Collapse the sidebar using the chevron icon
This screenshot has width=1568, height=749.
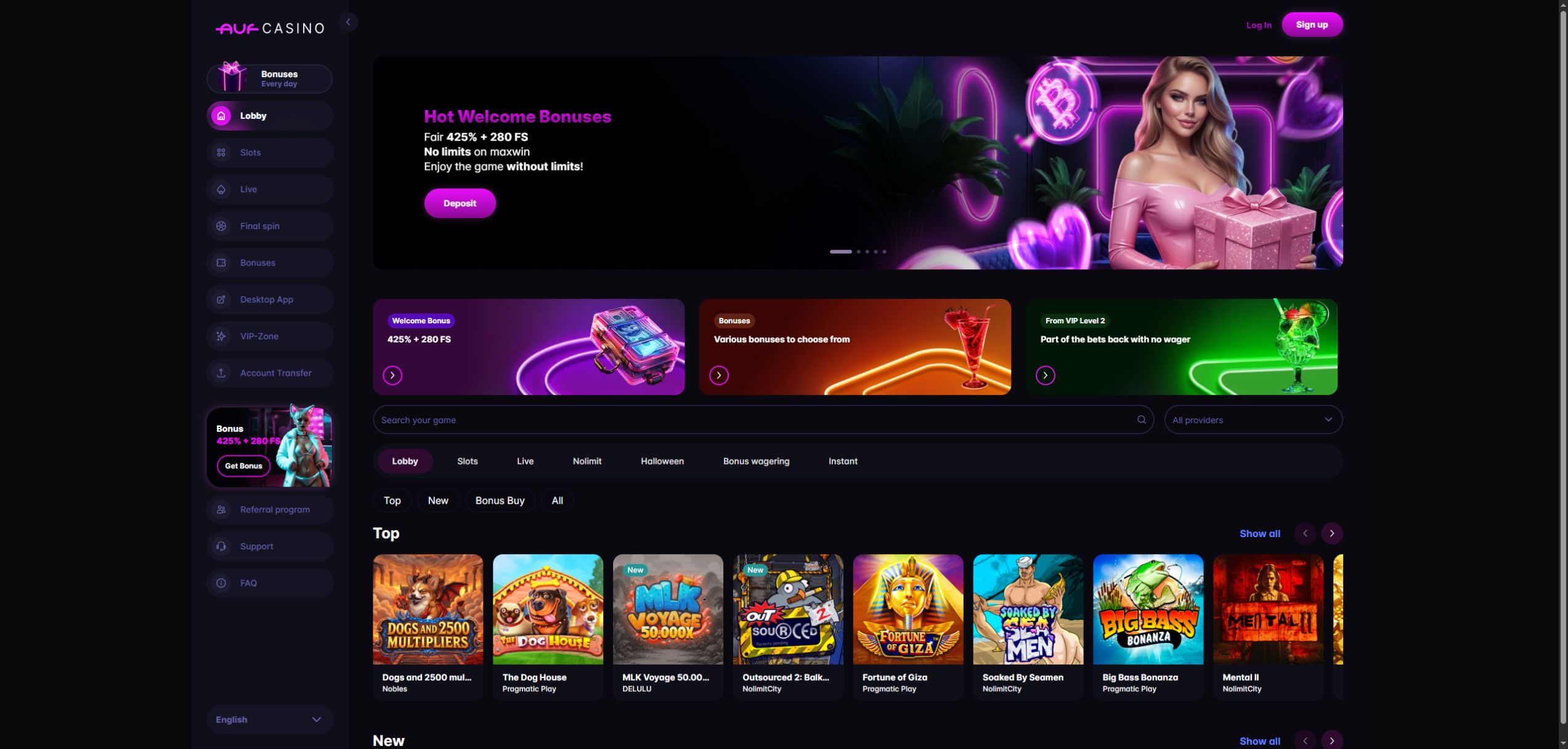[348, 22]
